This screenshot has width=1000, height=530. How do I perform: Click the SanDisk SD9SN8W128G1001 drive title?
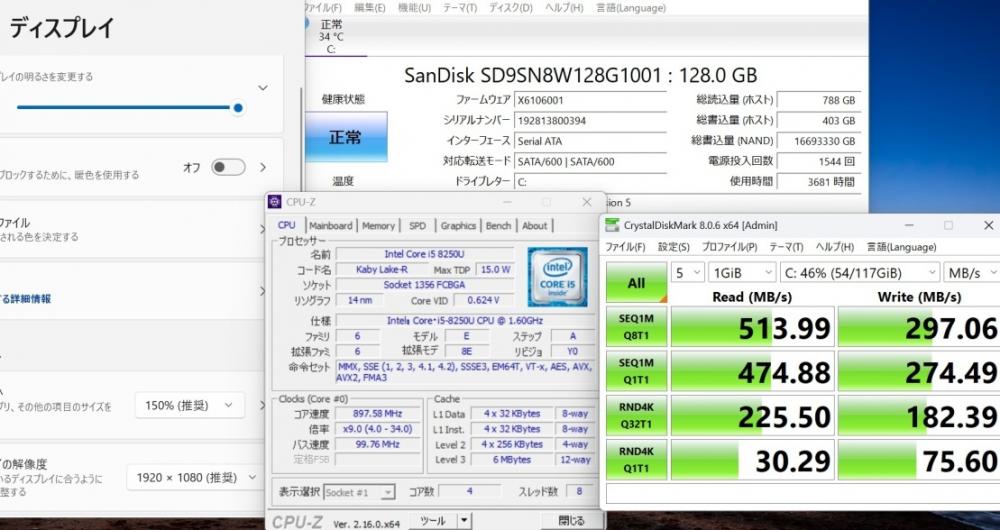580,75
